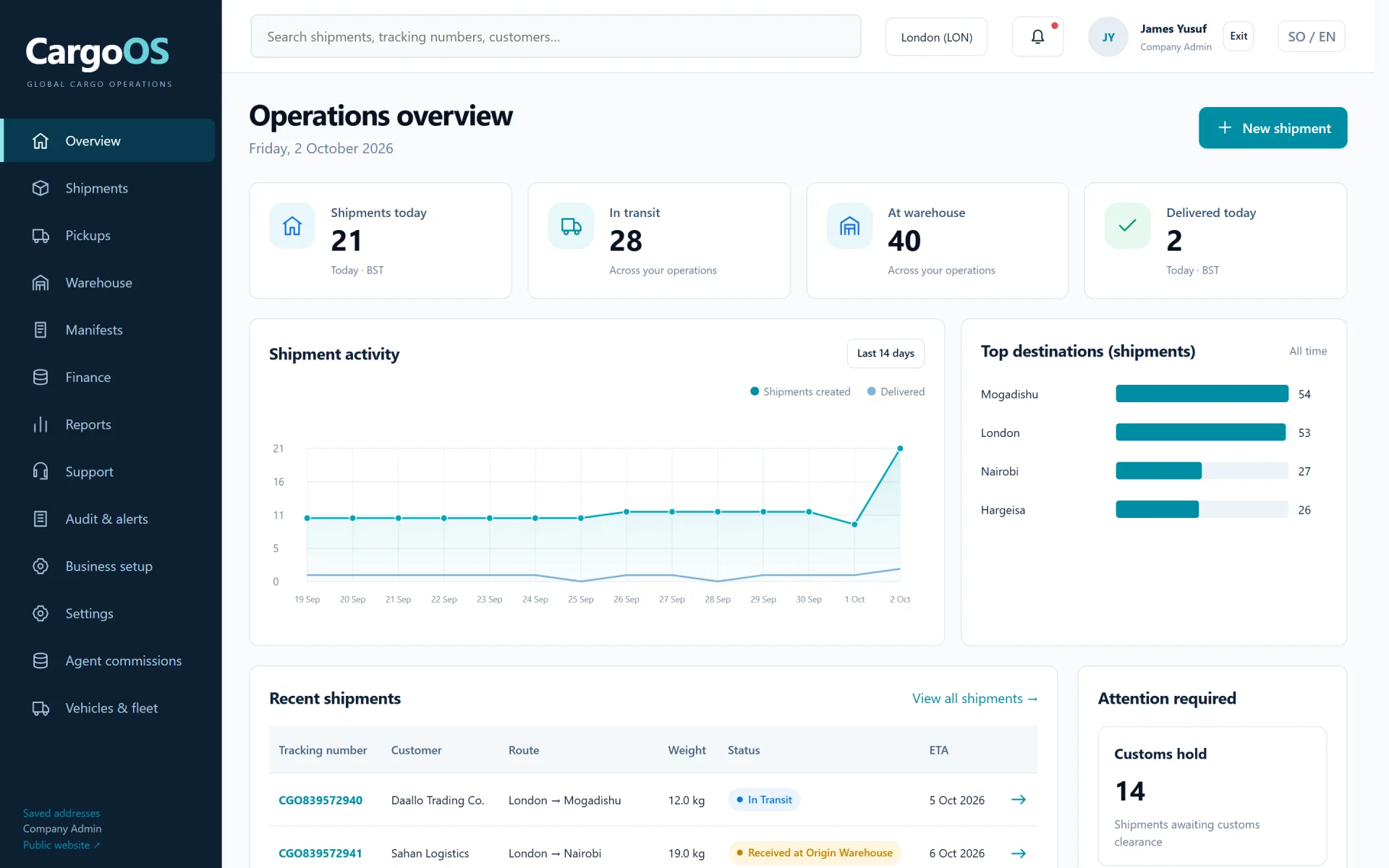Click the Settings gear icon in sidebar

pyautogui.click(x=41, y=613)
